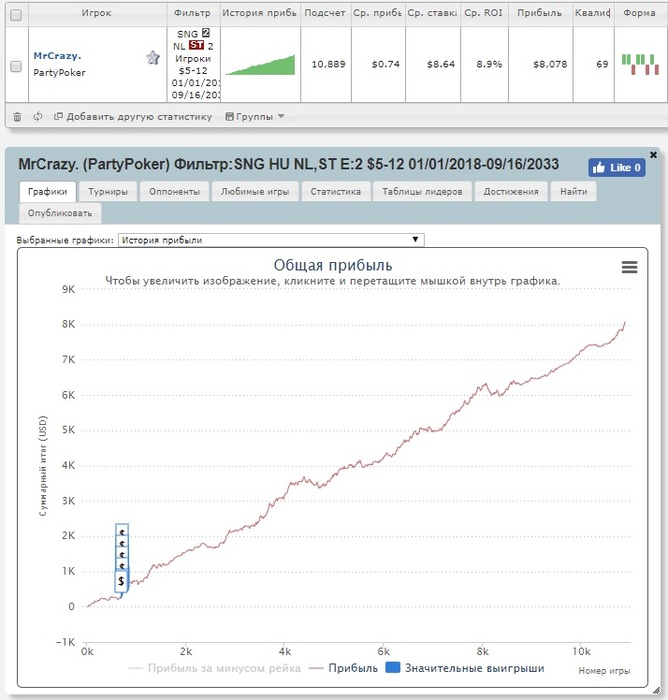Close the MrCrazy. statistics panel
This screenshot has width=668, height=700.
(653, 154)
